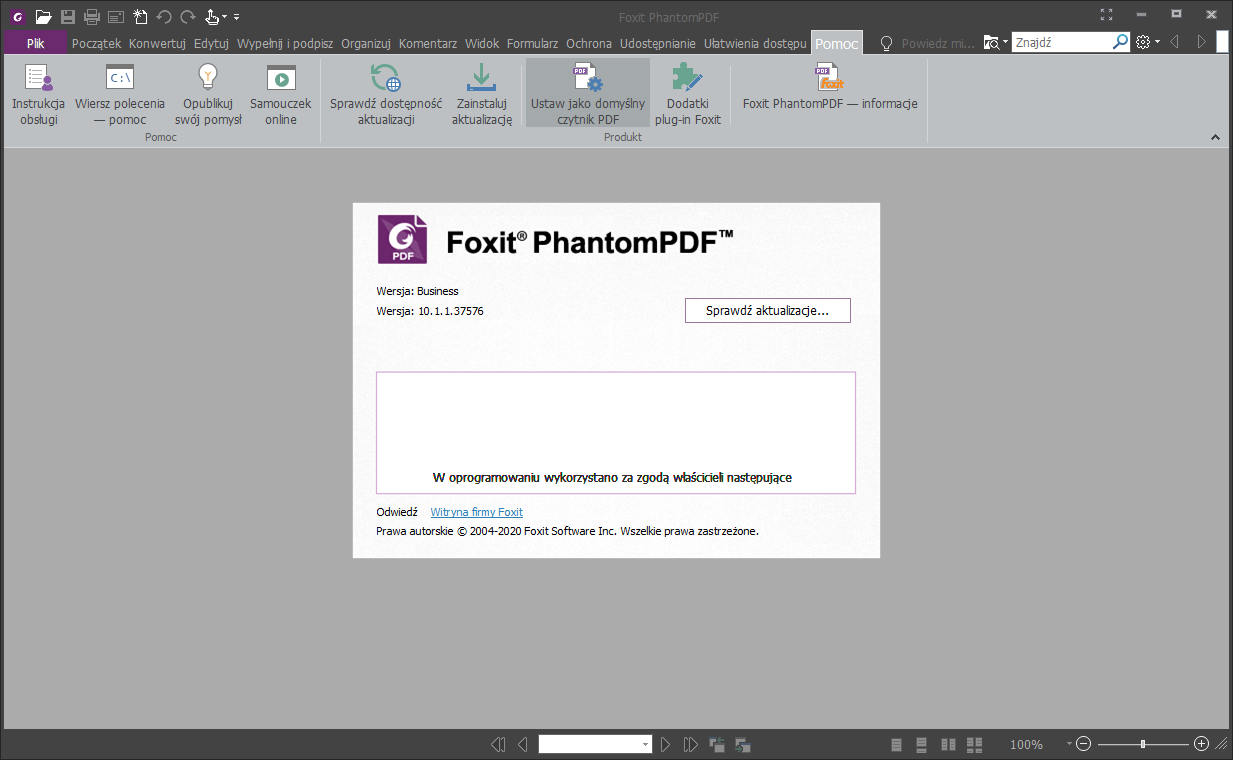Switch to the Edytuj tab
The height and width of the screenshot is (760, 1233).
[212, 43]
